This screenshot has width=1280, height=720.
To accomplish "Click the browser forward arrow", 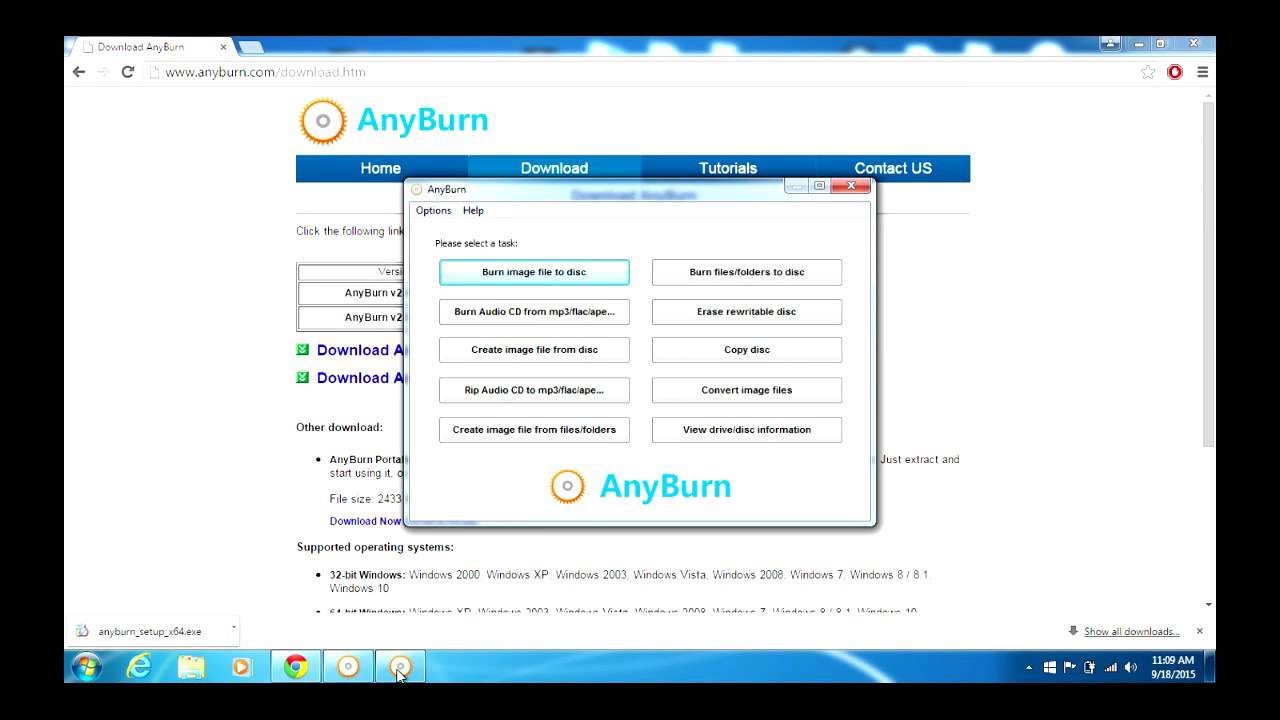I will 102,72.
